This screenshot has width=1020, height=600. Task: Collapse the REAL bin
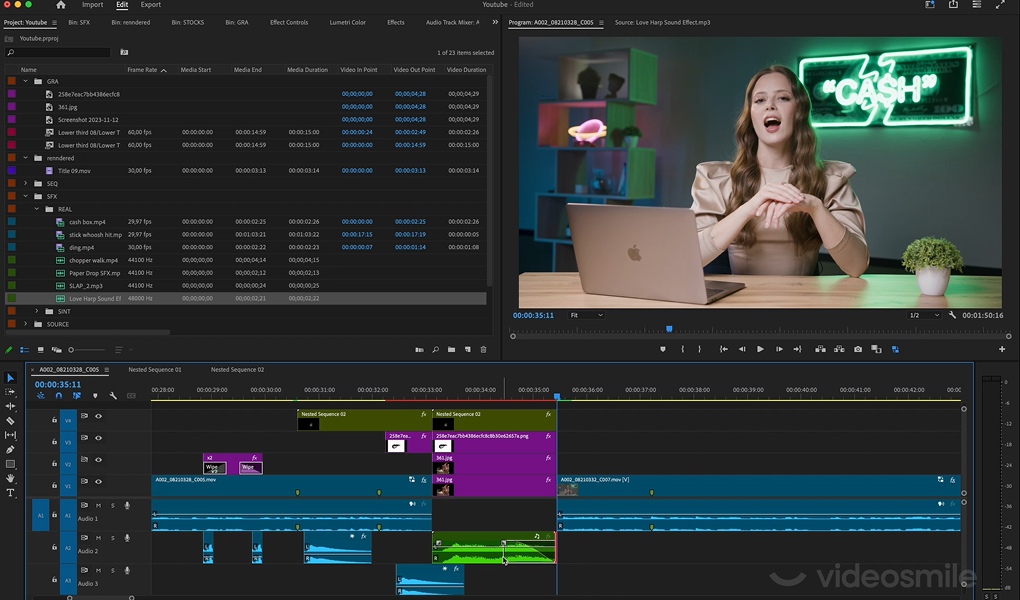(37, 209)
